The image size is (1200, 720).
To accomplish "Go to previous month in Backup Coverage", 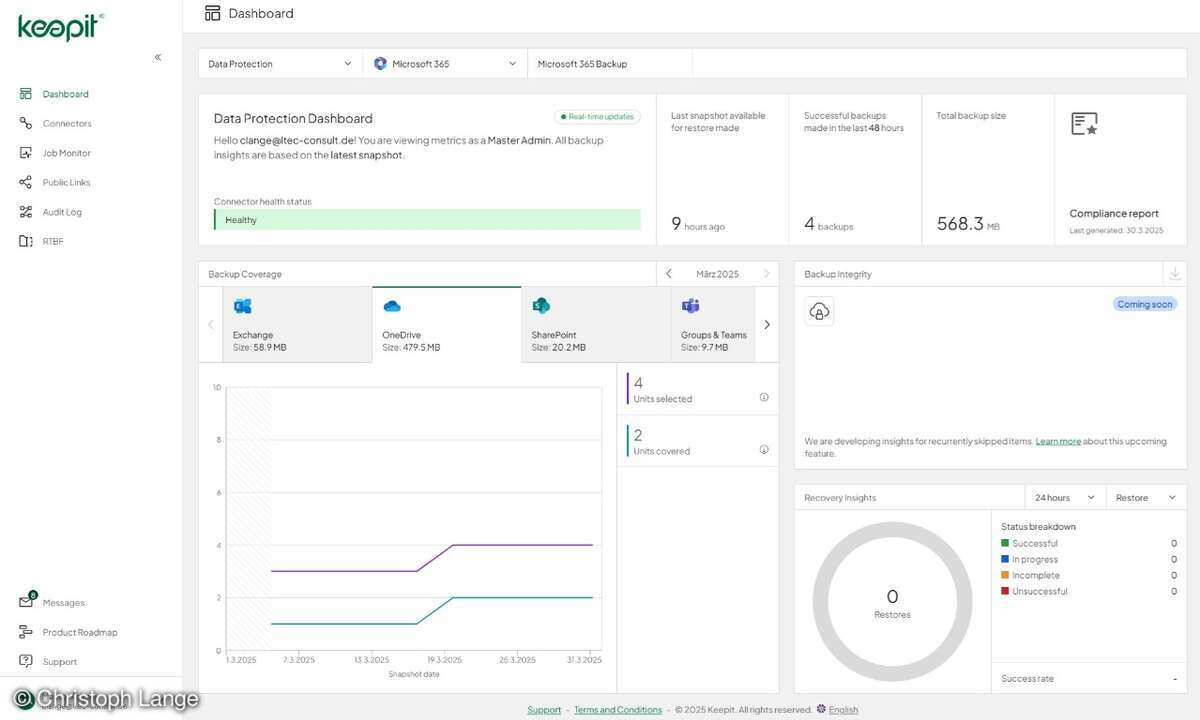I will (669, 274).
